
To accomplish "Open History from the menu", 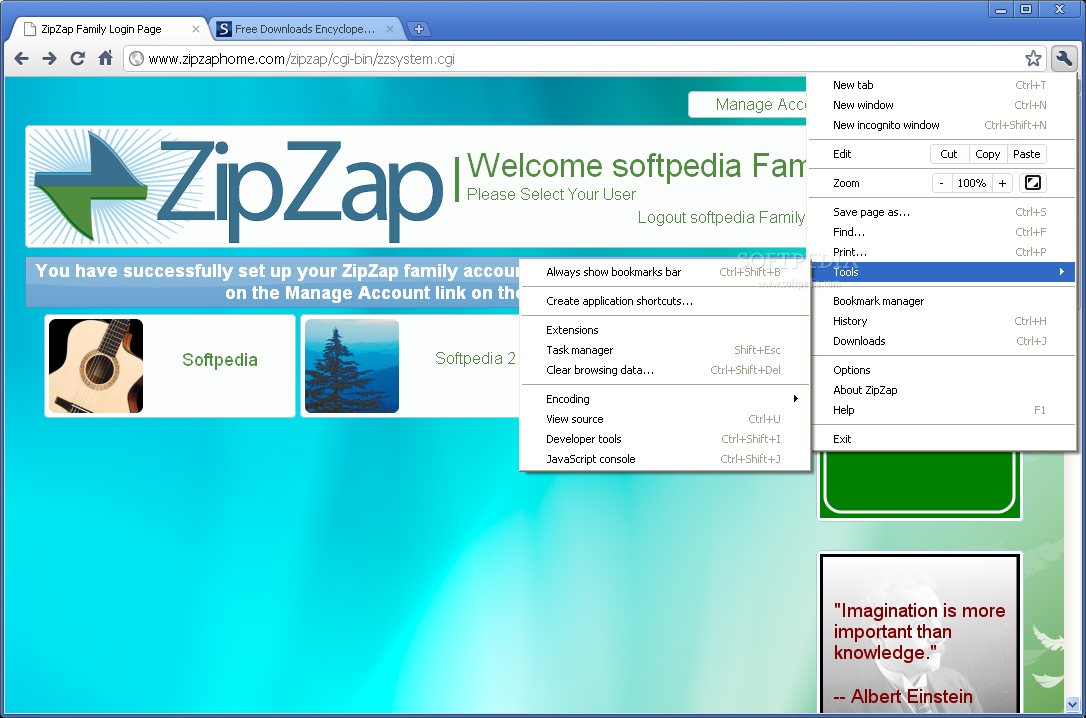I will 941,321.
